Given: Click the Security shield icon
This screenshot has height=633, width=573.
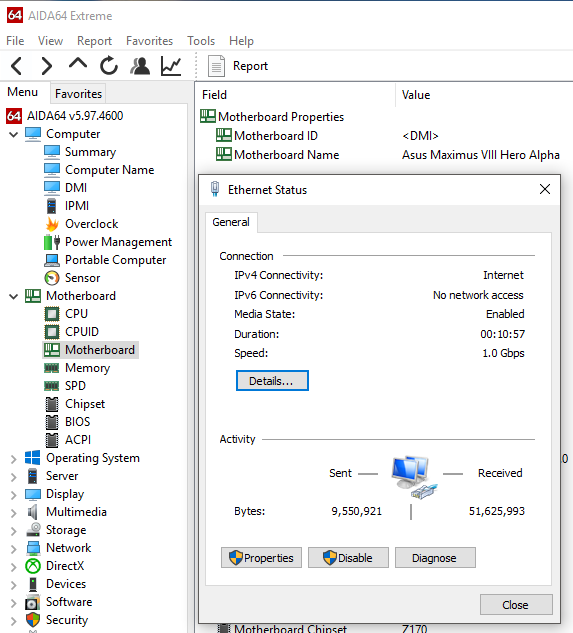Looking at the screenshot, I should pyautogui.click(x=33, y=620).
